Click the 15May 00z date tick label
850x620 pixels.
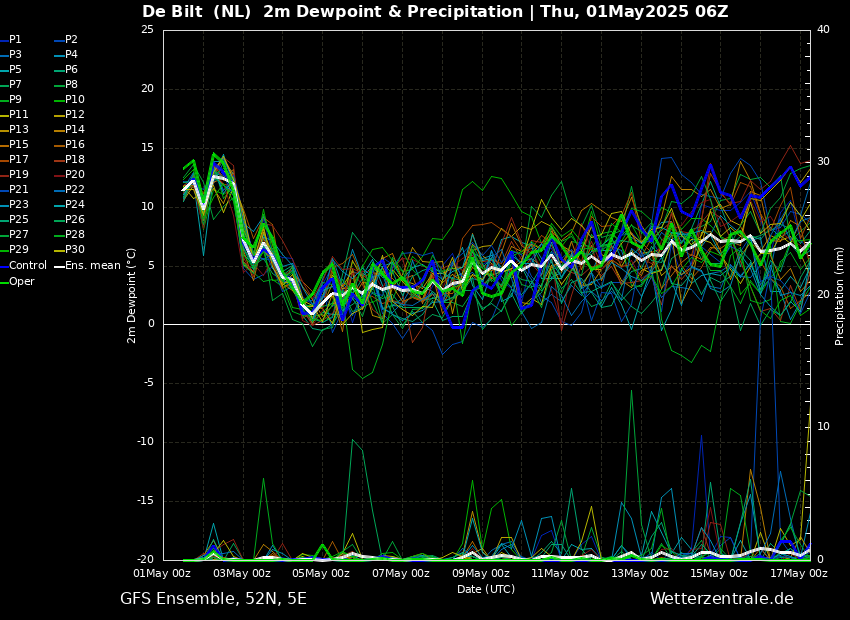[x=719, y=573]
